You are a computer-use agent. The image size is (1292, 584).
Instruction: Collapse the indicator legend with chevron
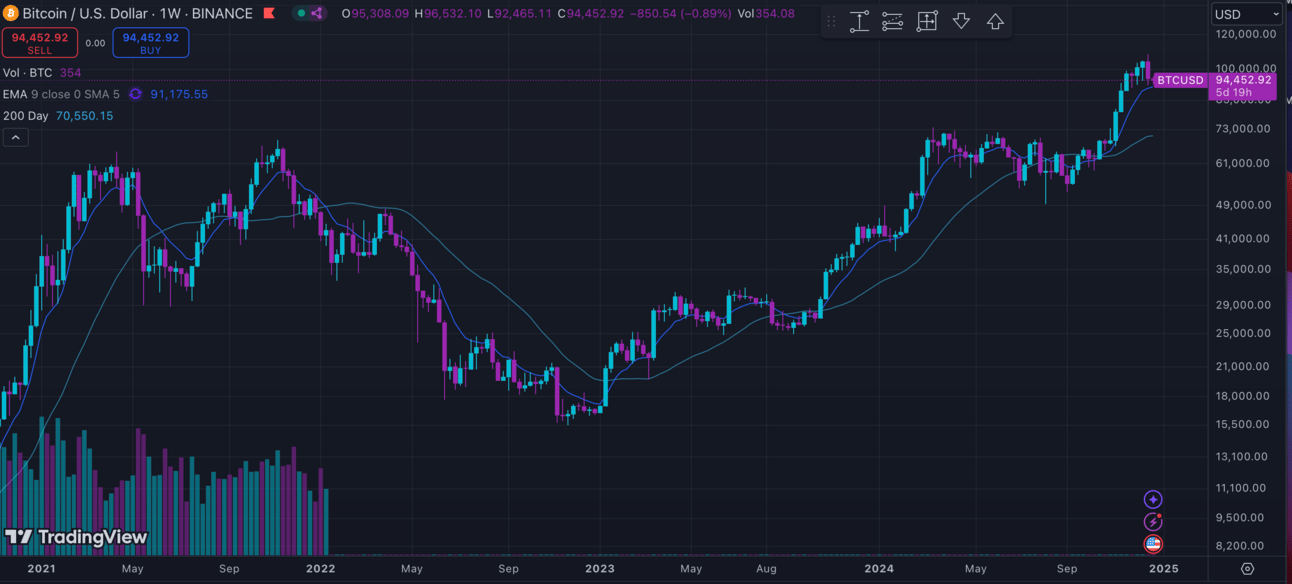click(x=16, y=138)
